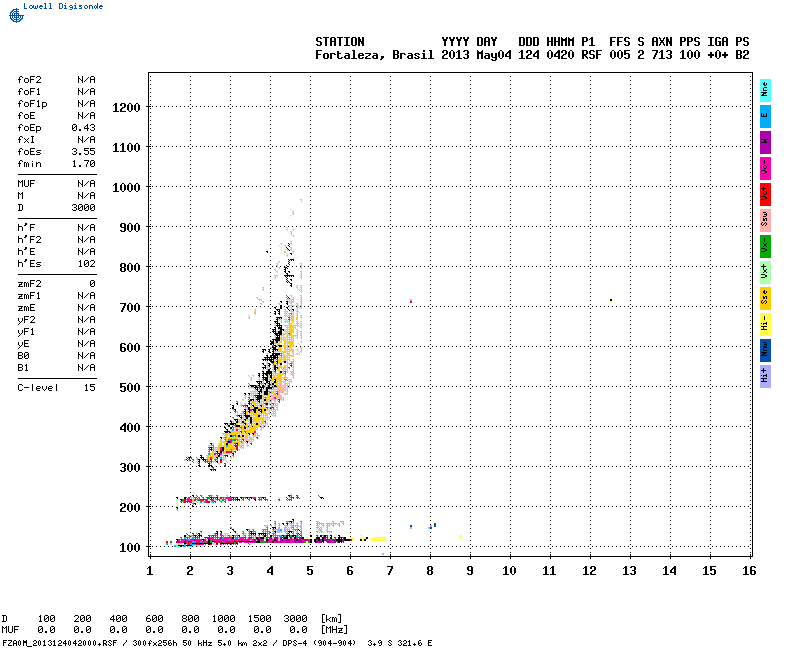800x650 pixels.
Task: Choose the pink Ssw legend swatch
Action: [x=765, y=220]
